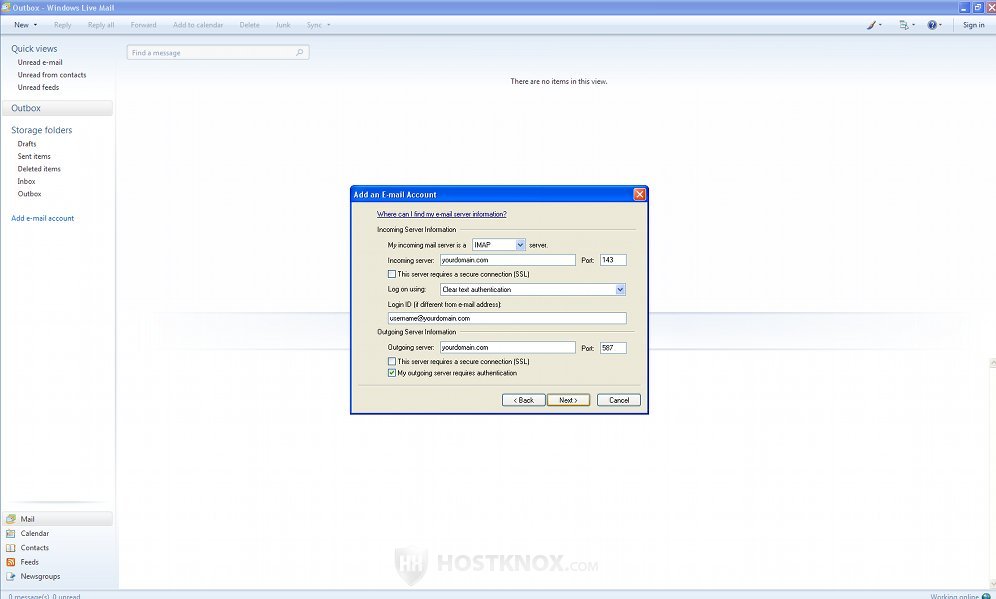Open Where can I find my e-mail server information link
Viewport: 996px width, 599px height.
pos(441,214)
